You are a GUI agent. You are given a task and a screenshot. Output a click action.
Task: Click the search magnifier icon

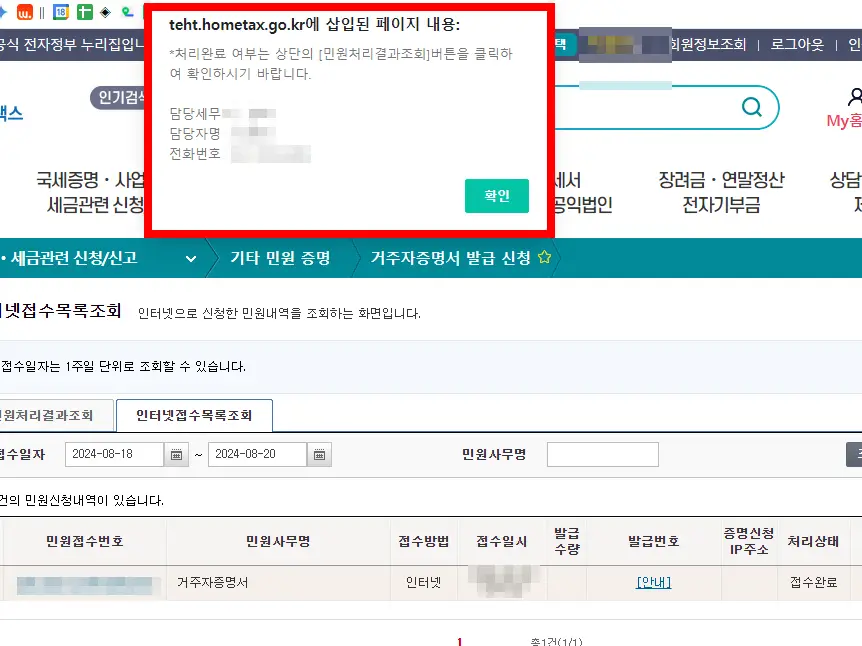[x=751, y=107]
